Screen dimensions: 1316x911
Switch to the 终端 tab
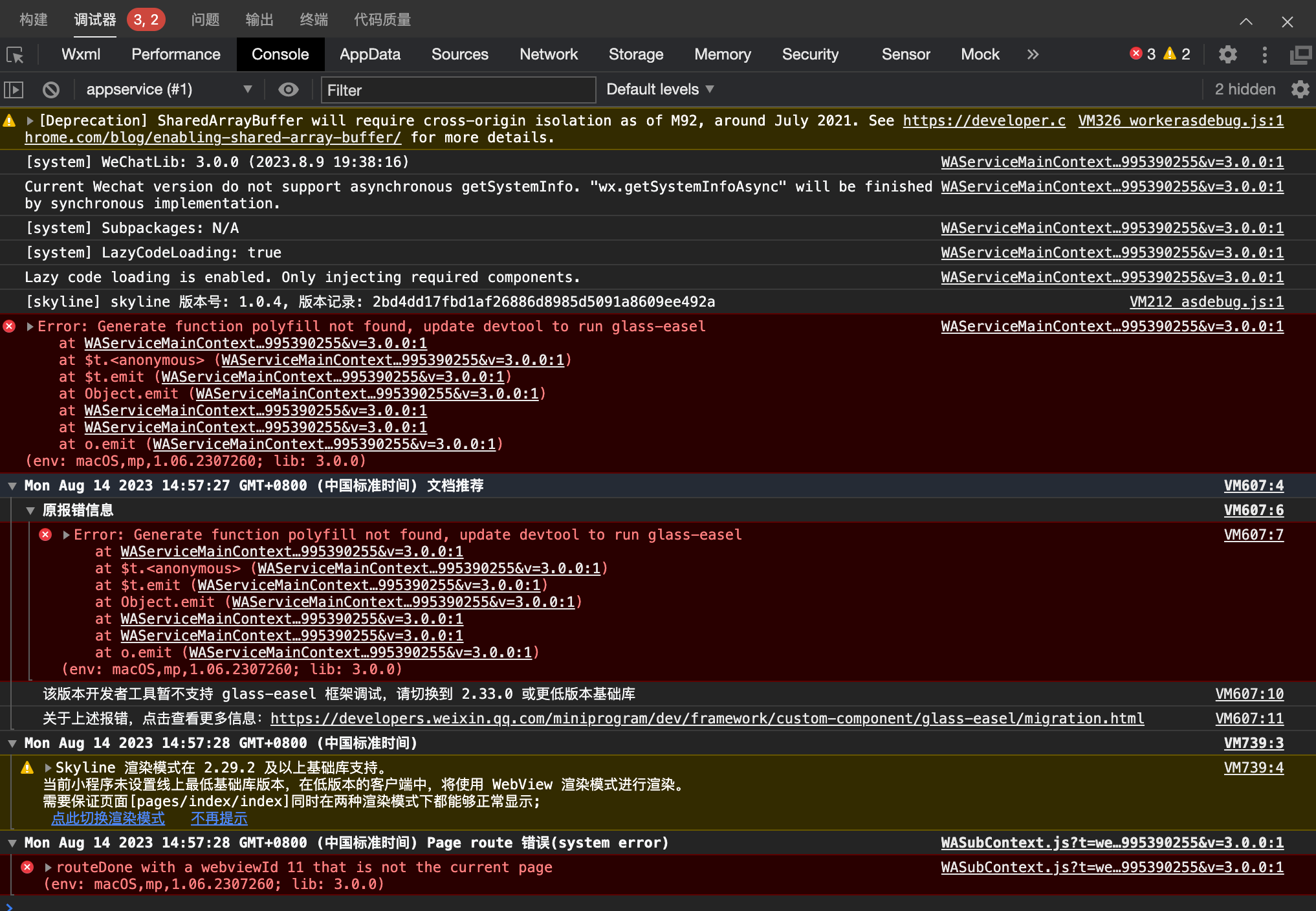click(314, 20)
